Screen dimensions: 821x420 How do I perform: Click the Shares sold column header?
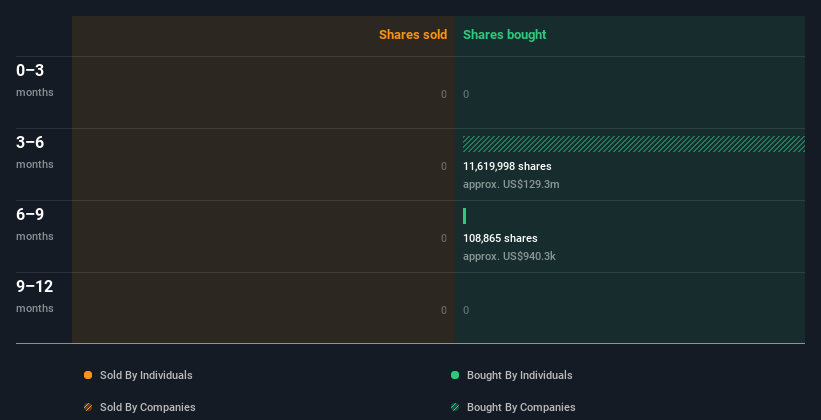pyautogui.click(x=413, y=35)
